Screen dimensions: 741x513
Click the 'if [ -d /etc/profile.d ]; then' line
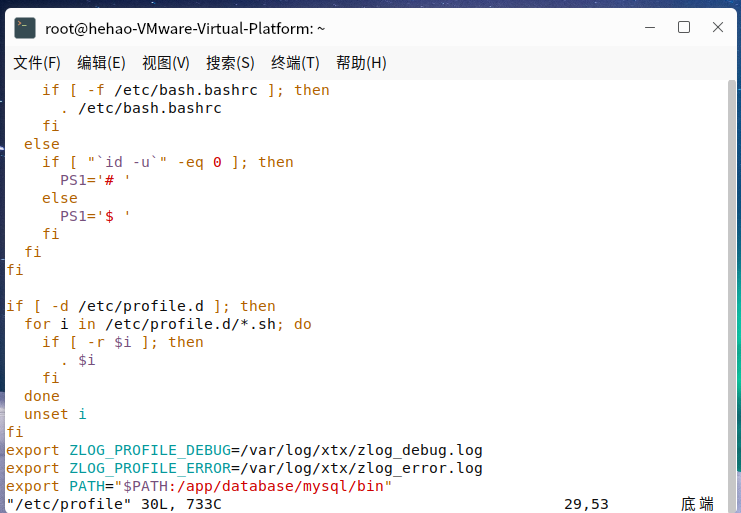[141, 306]
